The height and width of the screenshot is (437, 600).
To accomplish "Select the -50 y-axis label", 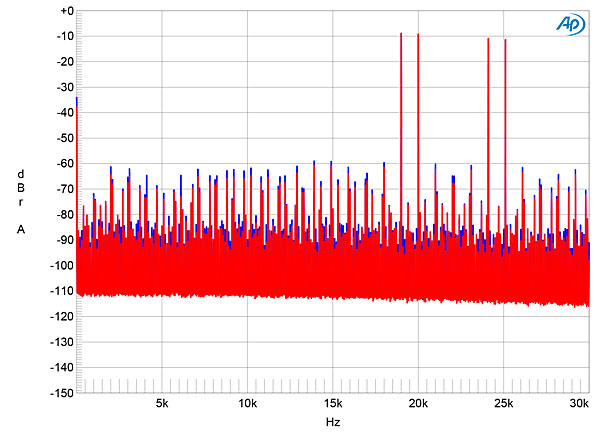I will click(x=65, y=138).
